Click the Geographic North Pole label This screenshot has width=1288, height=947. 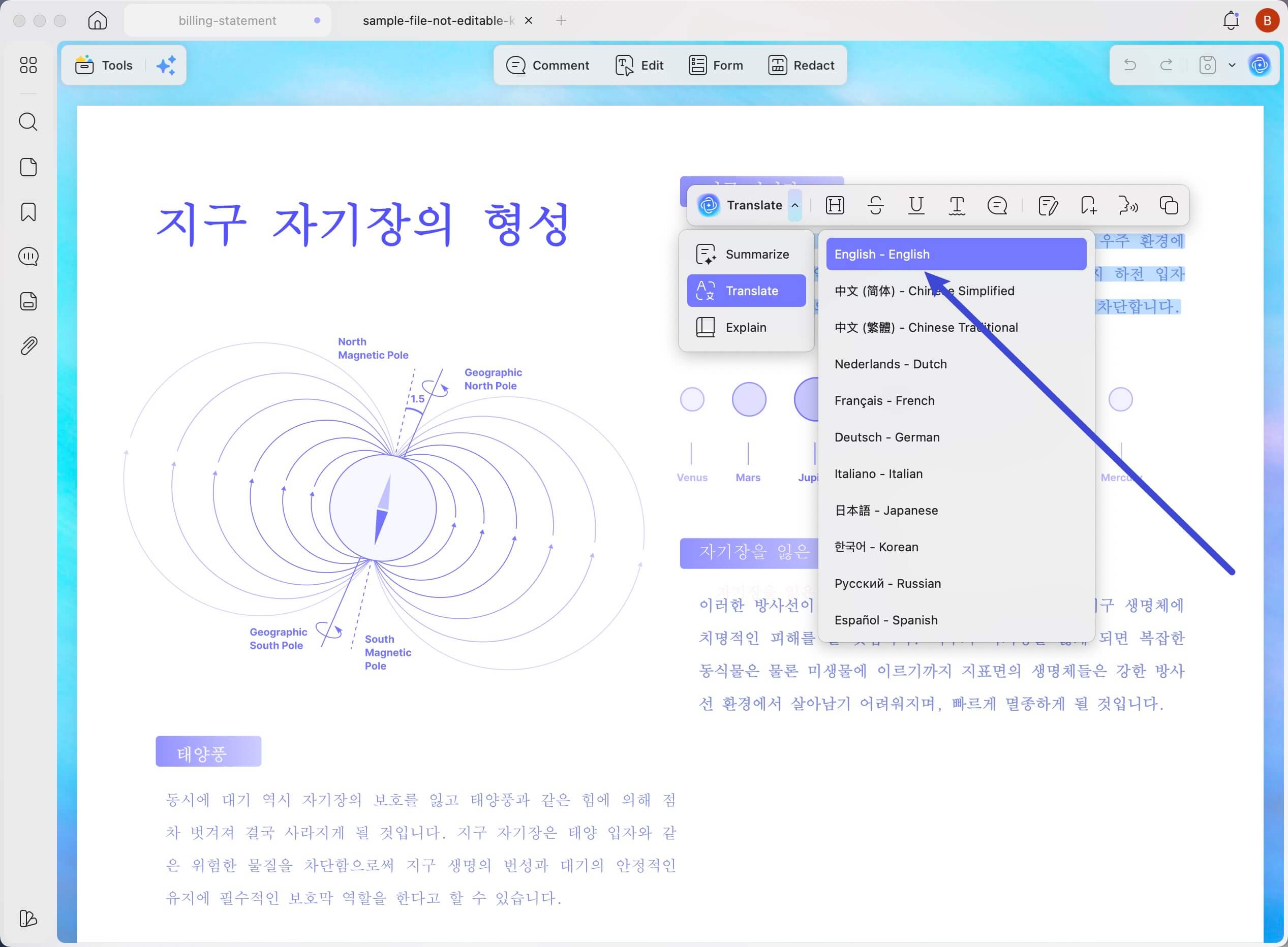tap(493, 380)
